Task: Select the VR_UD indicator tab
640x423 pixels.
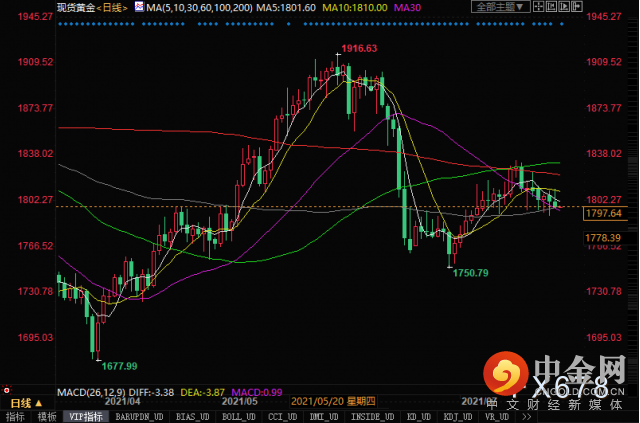Action: pyautogui.click(x=495, y=417)
